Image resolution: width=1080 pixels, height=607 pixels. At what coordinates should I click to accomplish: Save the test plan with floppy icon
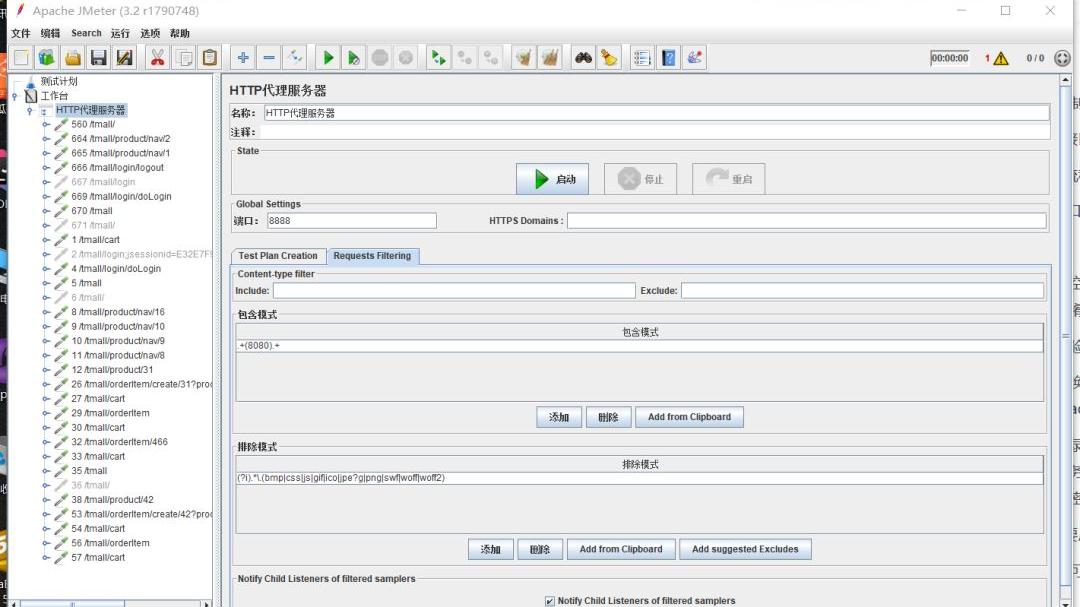[98, 58]
